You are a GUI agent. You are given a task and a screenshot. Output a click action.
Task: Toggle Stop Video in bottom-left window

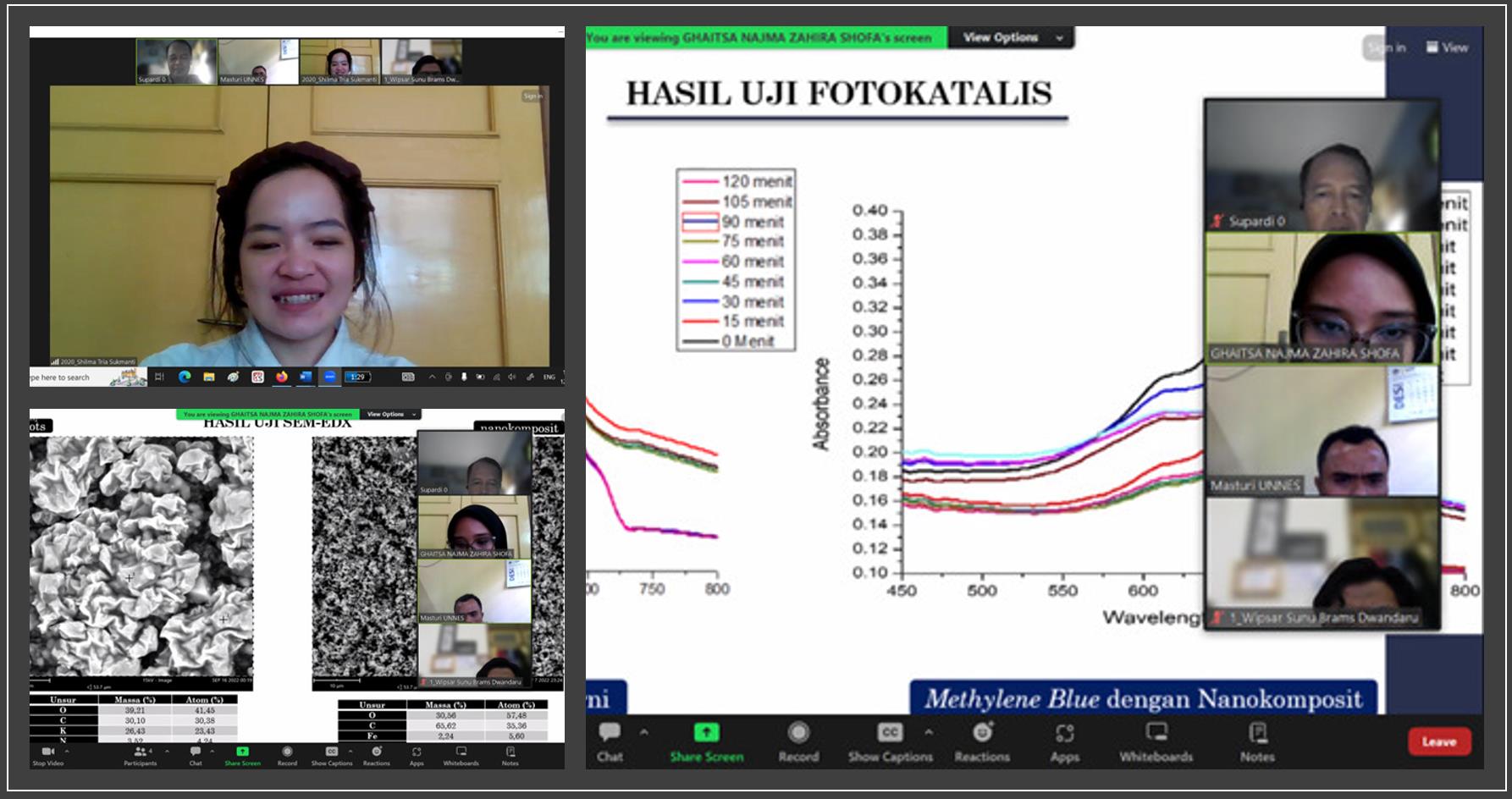tap(47, 755)
